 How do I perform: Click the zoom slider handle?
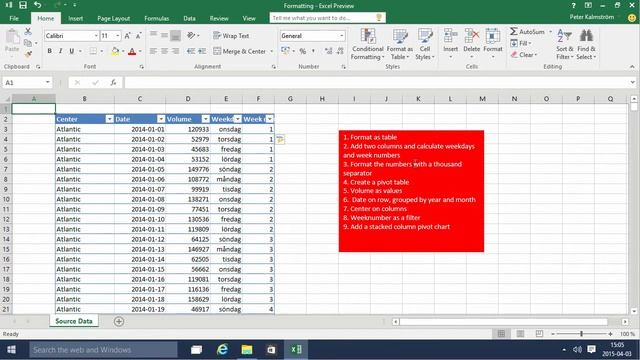tap(581, 334)
